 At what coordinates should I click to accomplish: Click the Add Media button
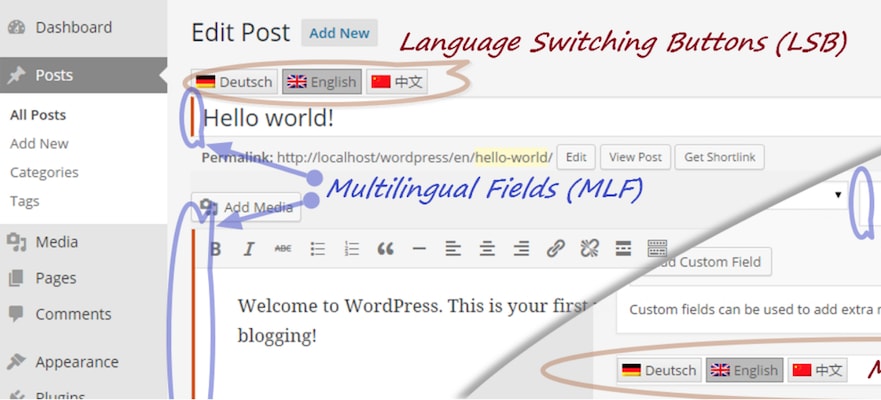pyautogui.click(x=247, y=207)
